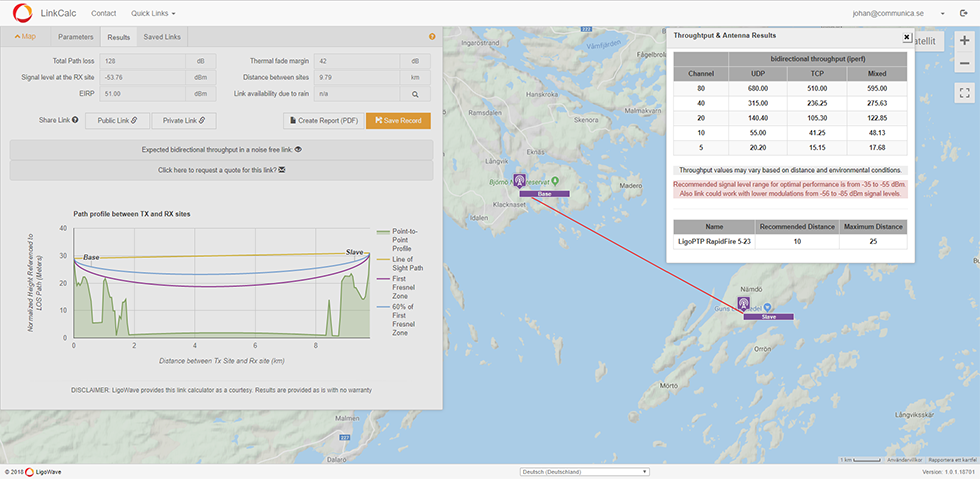980x479 pixels.
Task: Click the Link availability due to rain field
Action: point(357,94)
